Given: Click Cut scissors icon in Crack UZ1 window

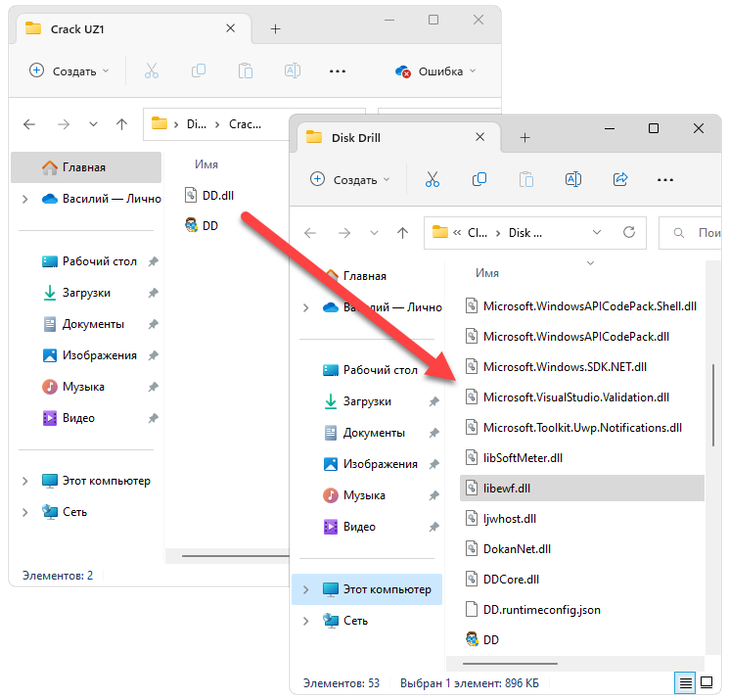Looking at the screenshot, I should (x=151, y=71).
